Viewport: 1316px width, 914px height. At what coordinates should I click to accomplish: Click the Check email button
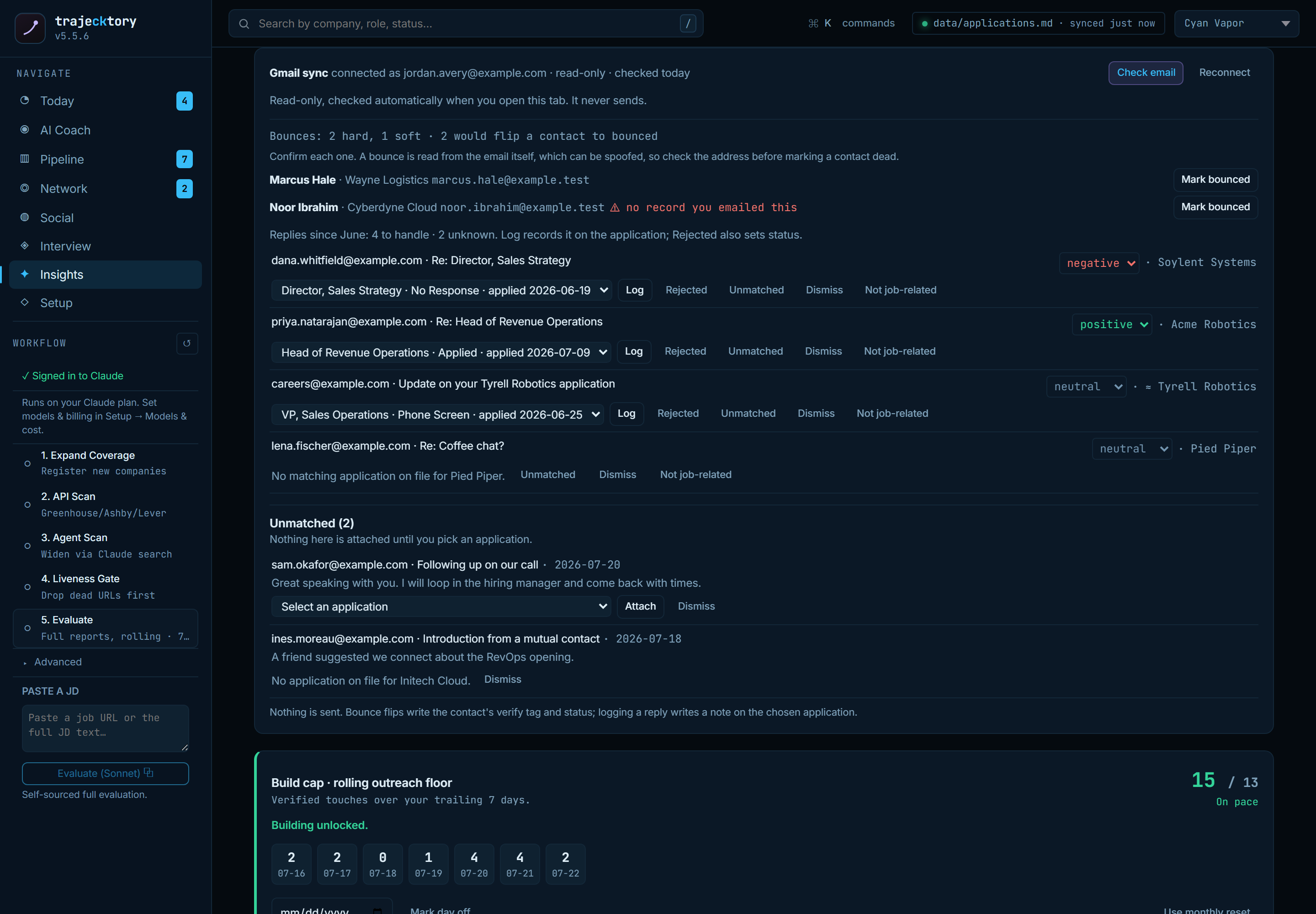click(x=1146, y=73)
